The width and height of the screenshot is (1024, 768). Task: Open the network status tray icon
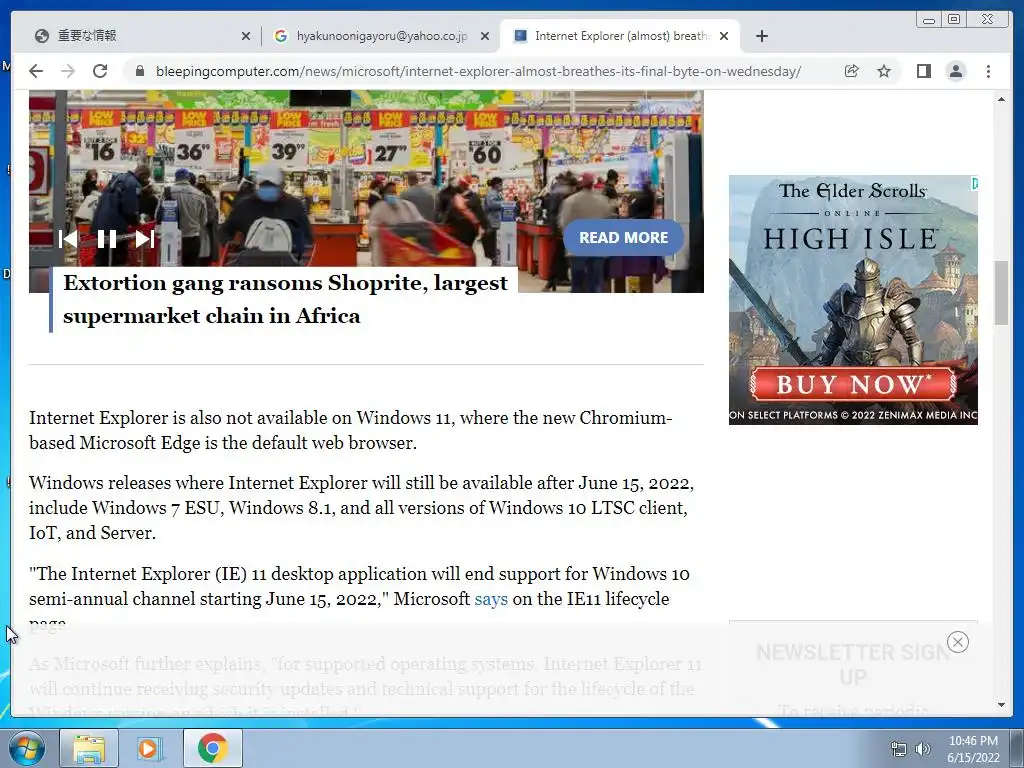[x=899, y=749]
